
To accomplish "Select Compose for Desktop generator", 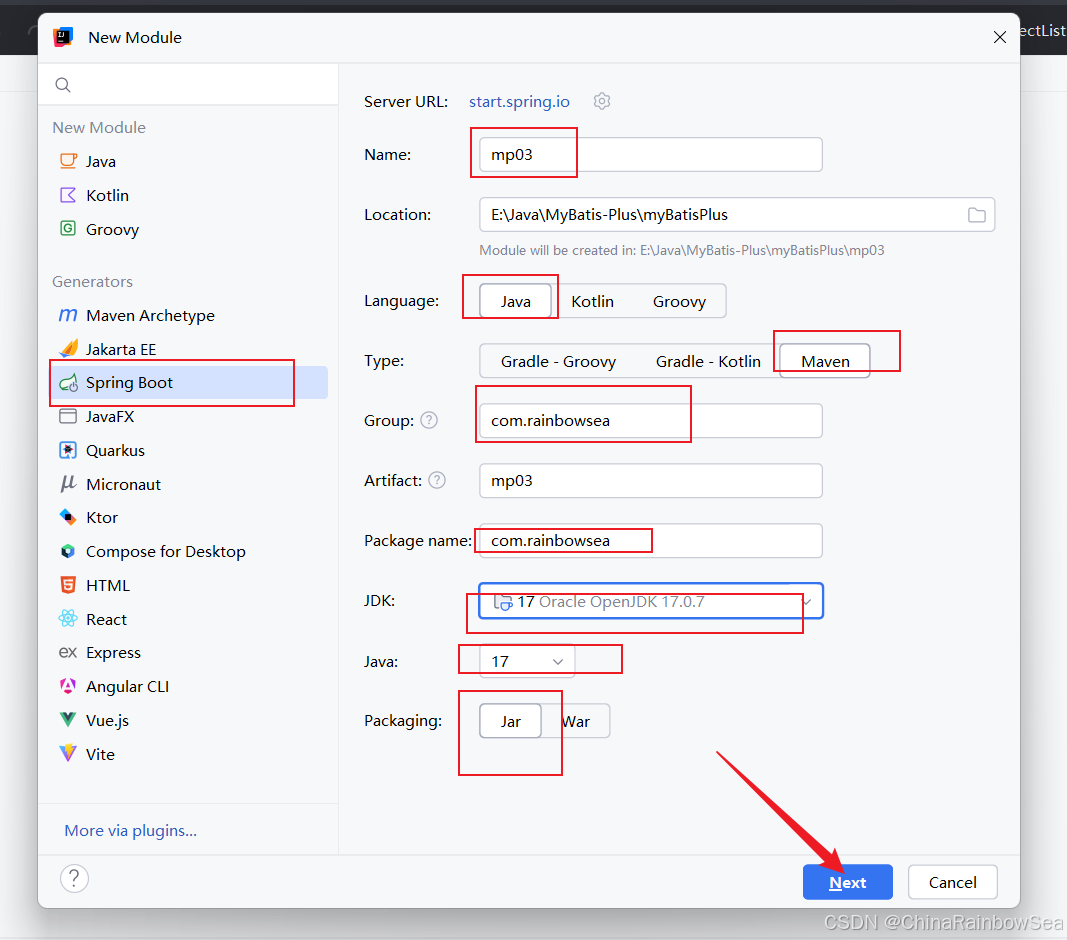I will (x=189, y=551).
